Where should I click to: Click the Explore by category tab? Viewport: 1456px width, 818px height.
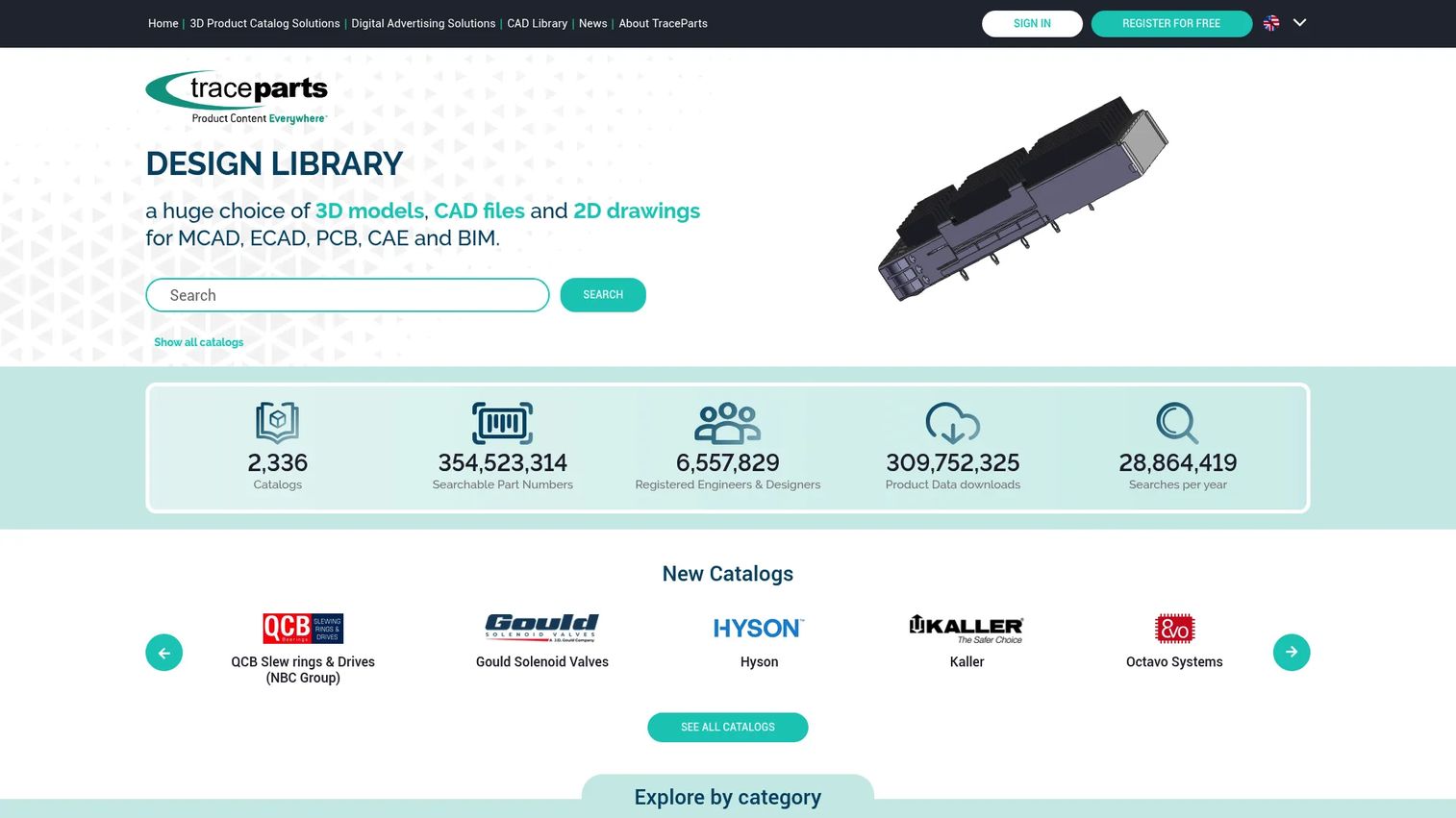[x=728, y=797]
